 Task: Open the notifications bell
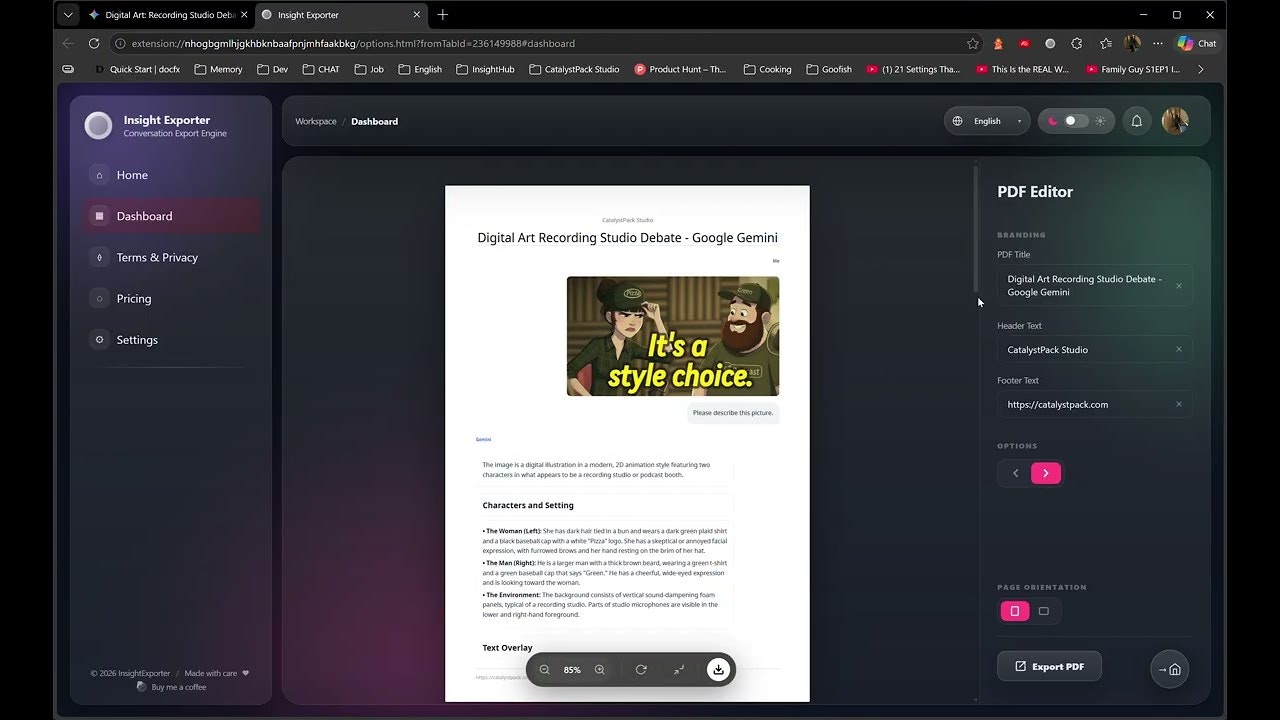1136,121
